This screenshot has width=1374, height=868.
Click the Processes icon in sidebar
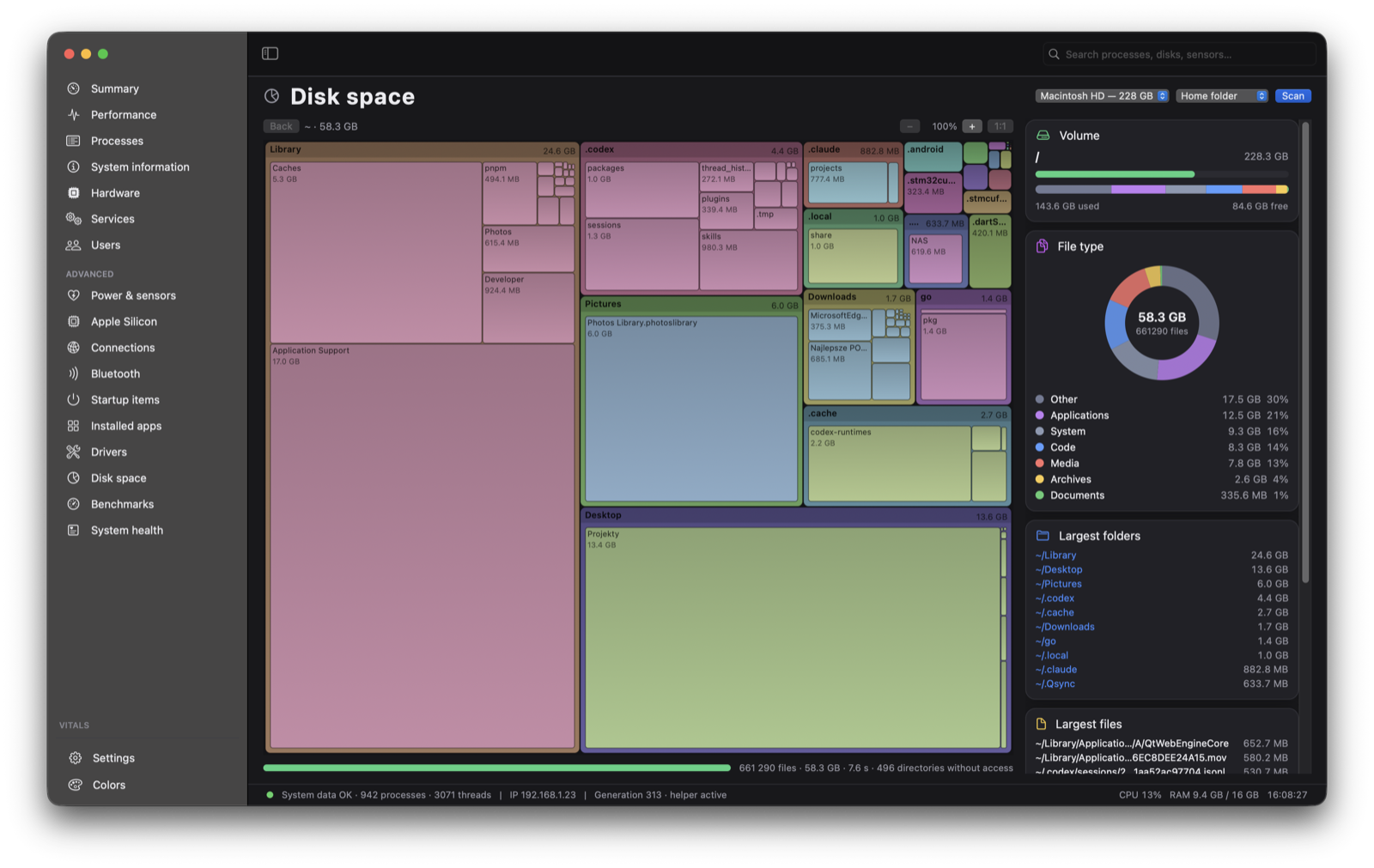click(74, 141)
